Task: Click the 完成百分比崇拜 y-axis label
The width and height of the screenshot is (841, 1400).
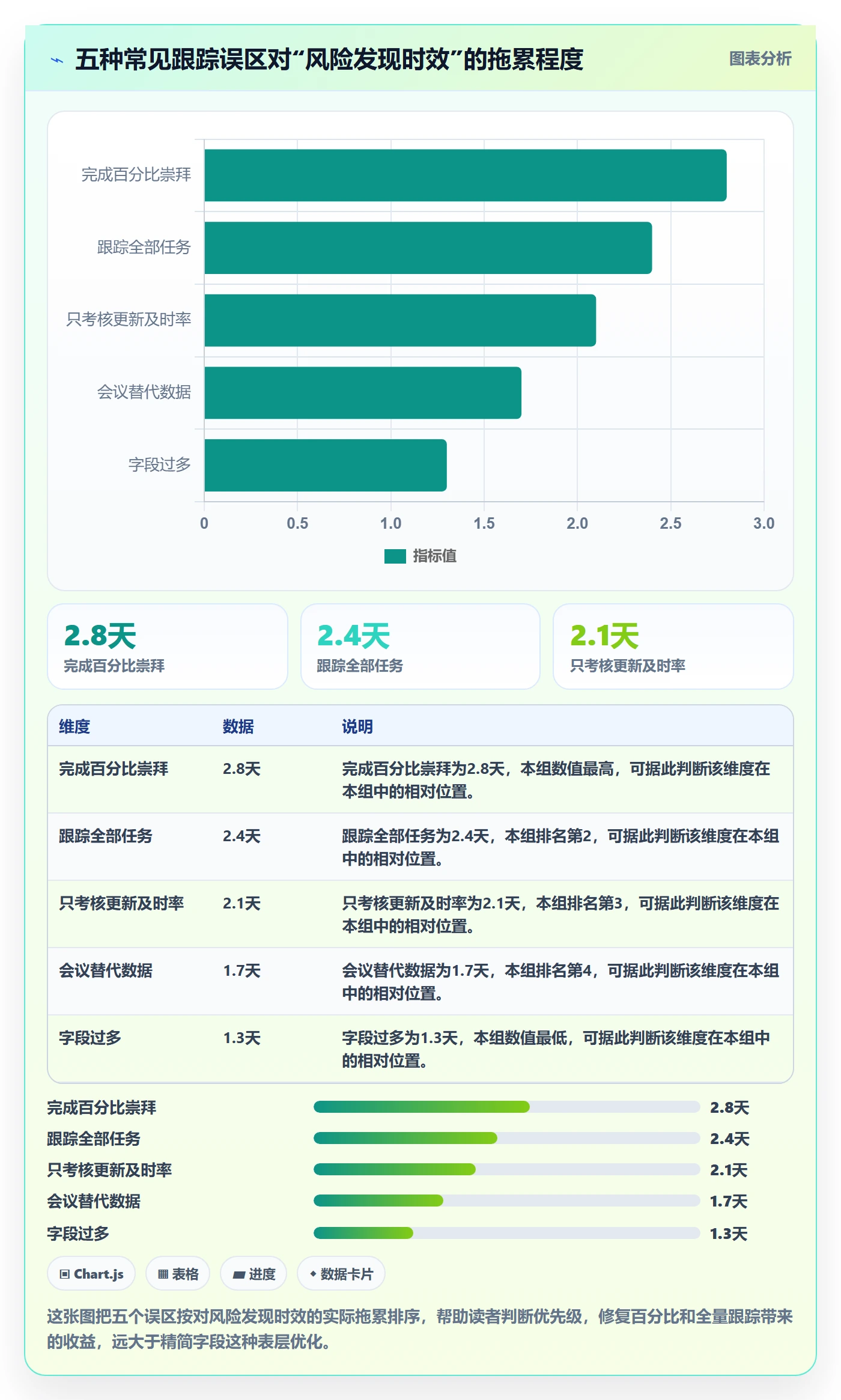Action: click(x=136, y=175)
